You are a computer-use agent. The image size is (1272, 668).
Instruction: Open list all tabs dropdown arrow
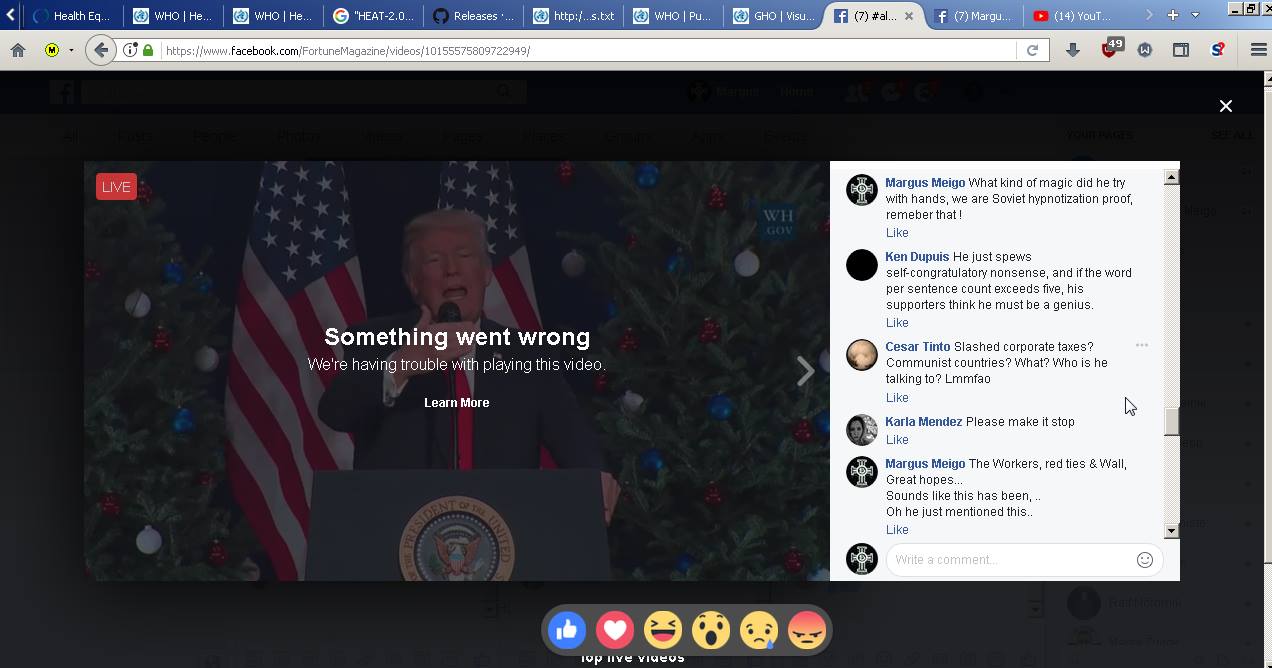pyautogui.click(x=1194, y=15)
